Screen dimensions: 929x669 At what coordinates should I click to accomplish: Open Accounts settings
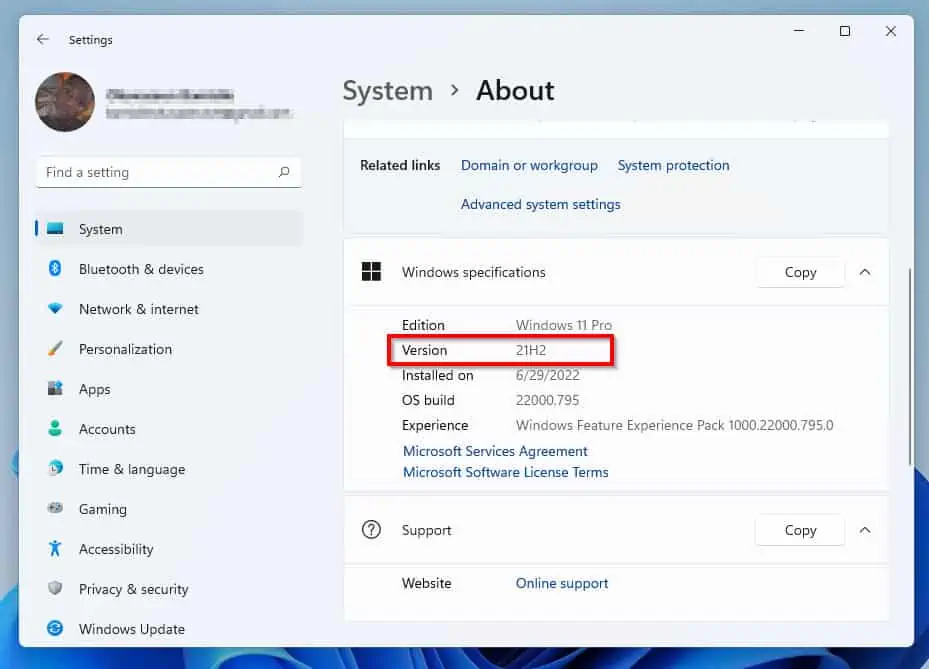pos(169,429)
